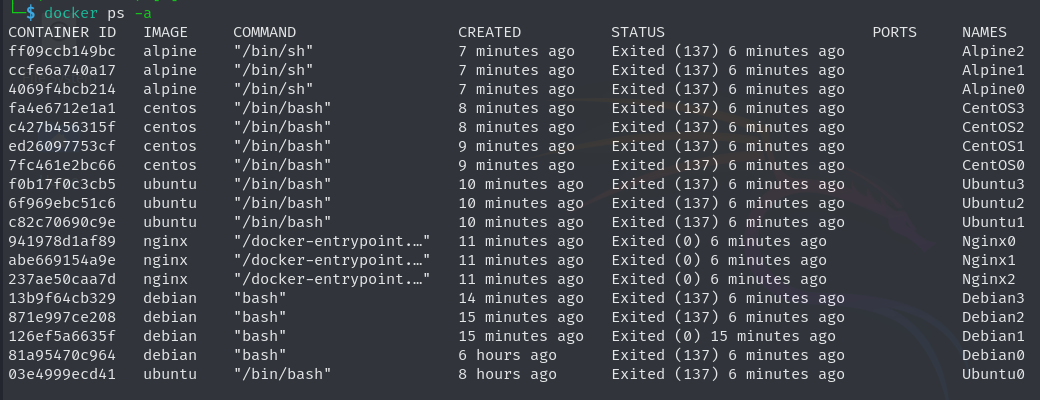This screenshot has height=400, width=1040.
Task: Select container ID 941978d1af89
Action: coord(62,241)
